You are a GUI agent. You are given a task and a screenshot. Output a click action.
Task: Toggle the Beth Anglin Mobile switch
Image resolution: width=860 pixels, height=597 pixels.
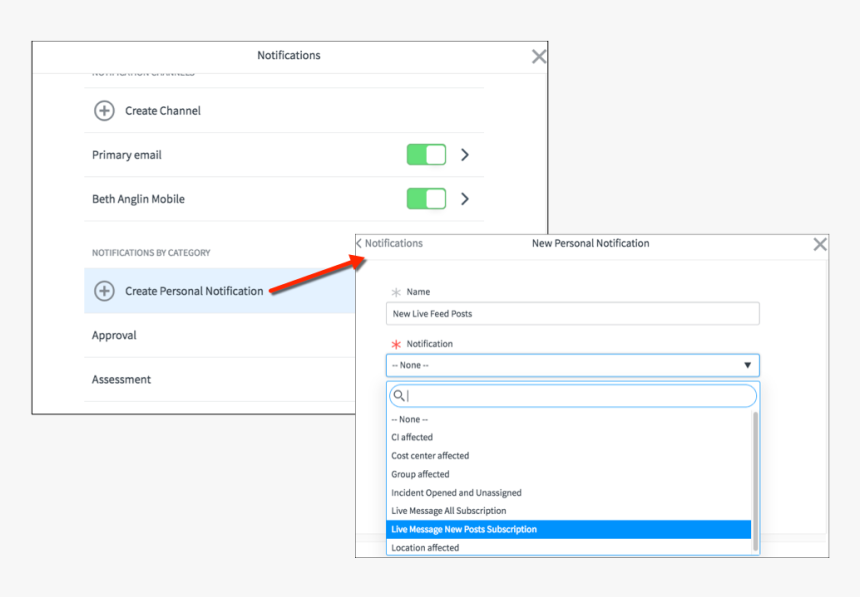pyautogui.click(x=426, y=199)
